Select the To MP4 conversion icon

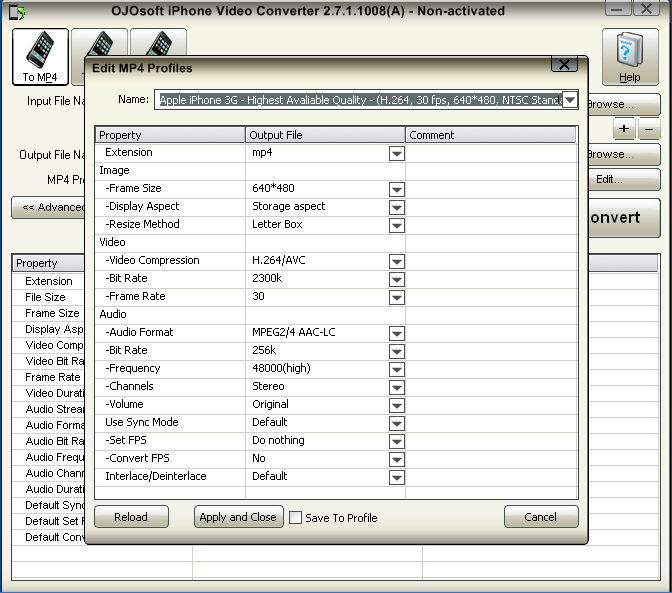[x=40, y=57]
